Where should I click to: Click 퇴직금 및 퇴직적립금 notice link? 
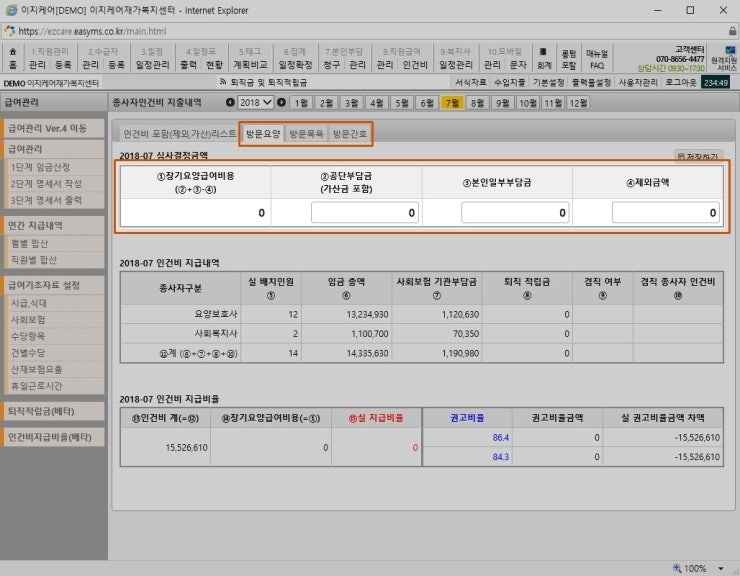click(x=269, y=82)
